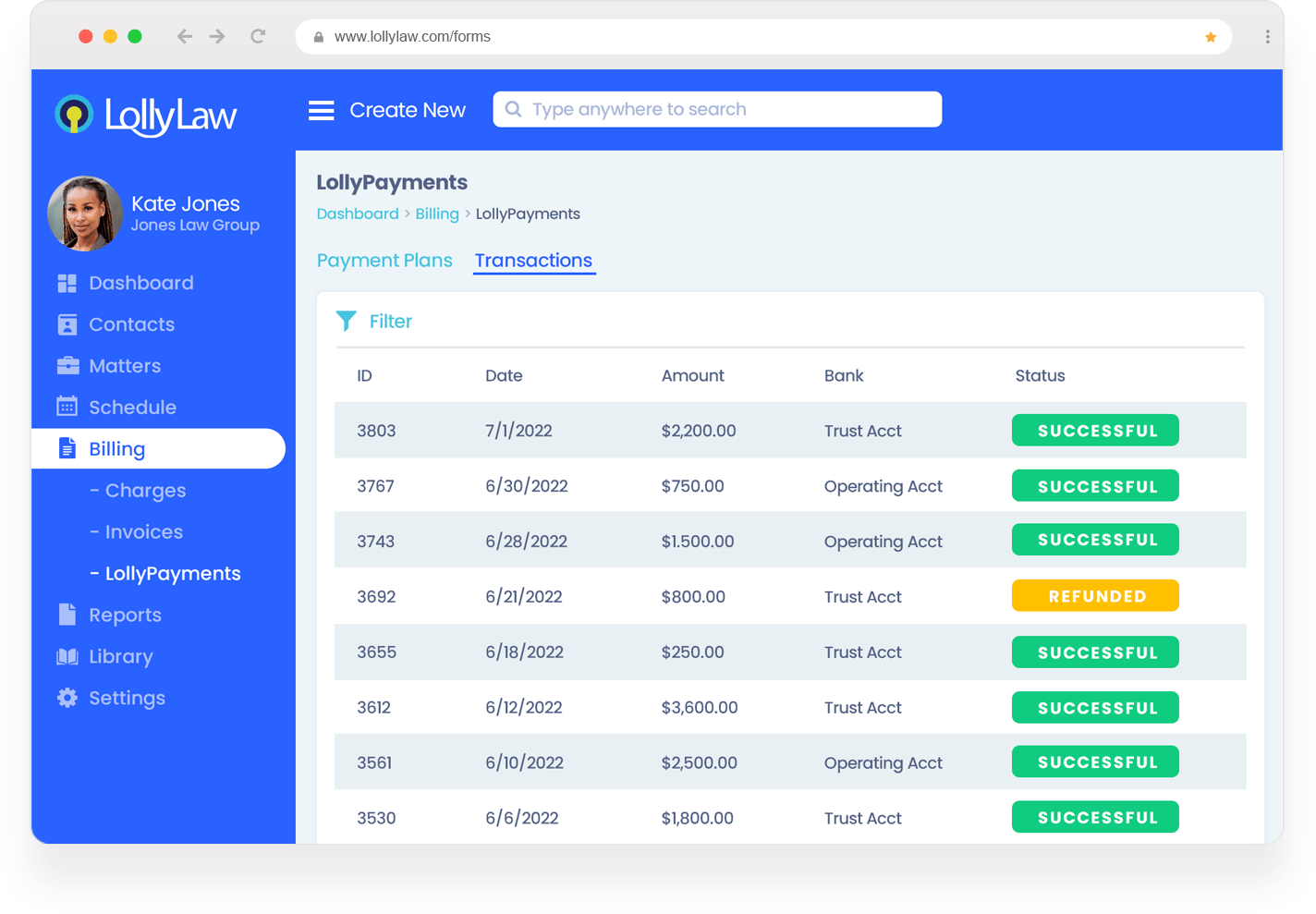
Task: Open Matters in the sidebar
Action: click(125, 366)
